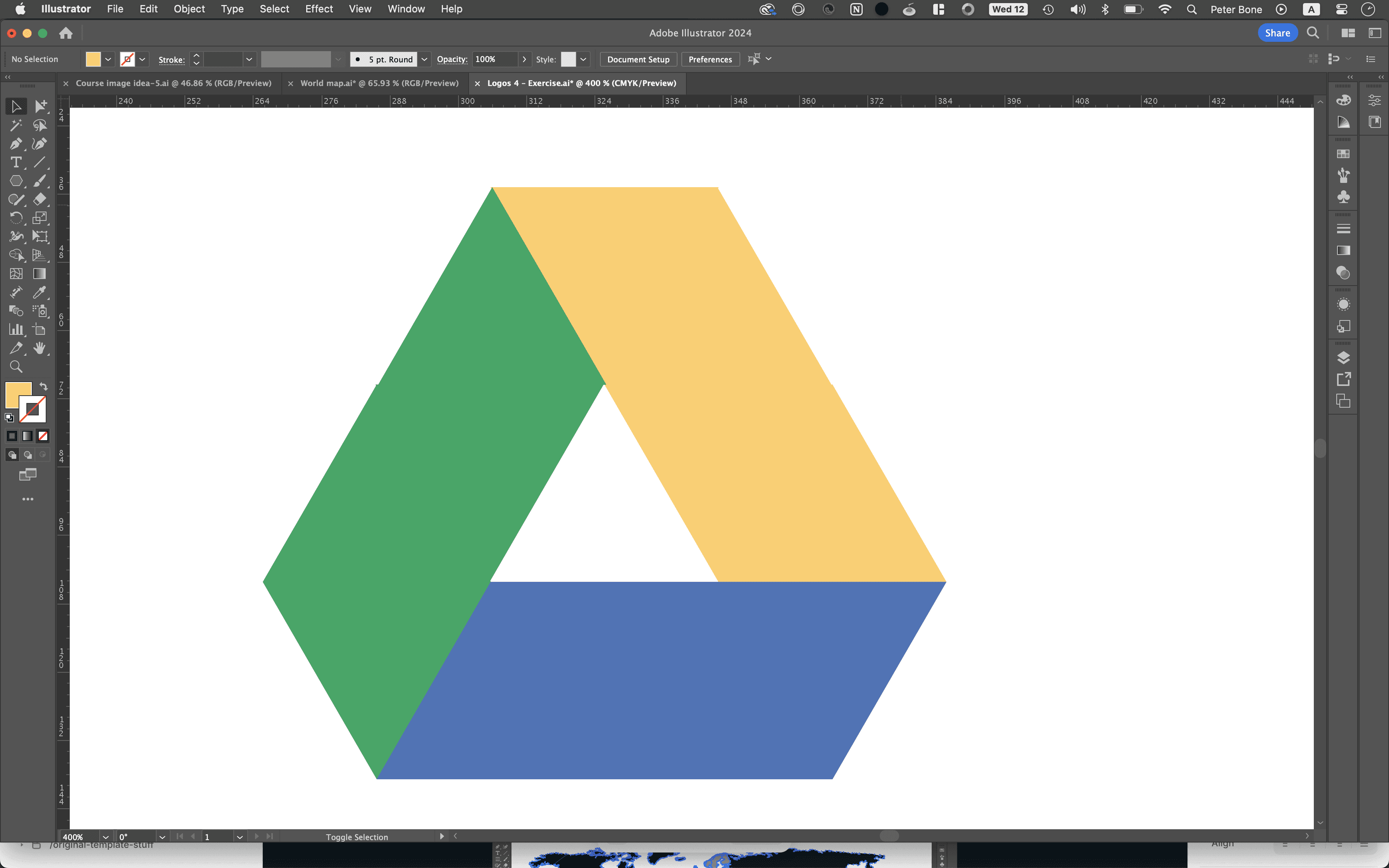Select the Zoom tool magnifier
This screenshot has height=868, width=1389.
(16, 367)
